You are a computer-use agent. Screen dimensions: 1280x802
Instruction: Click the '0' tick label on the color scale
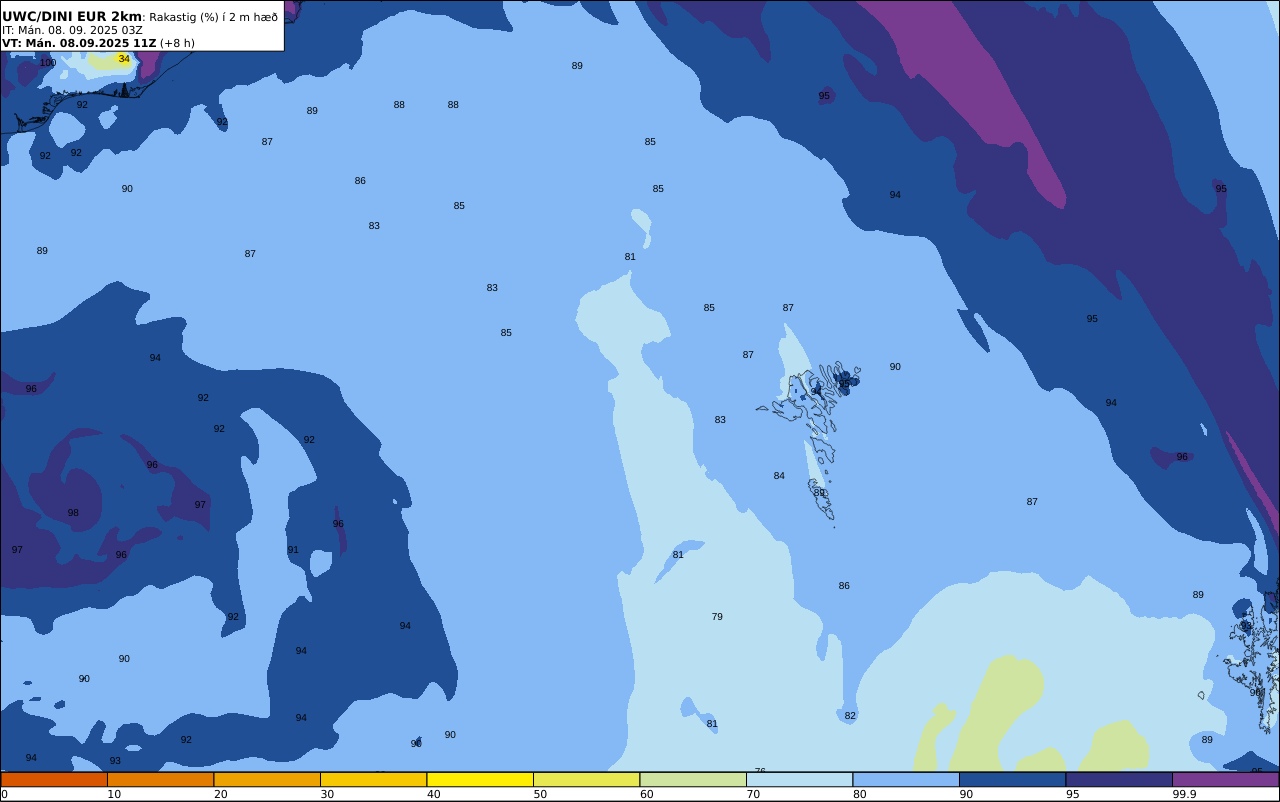tap(4, 794)
